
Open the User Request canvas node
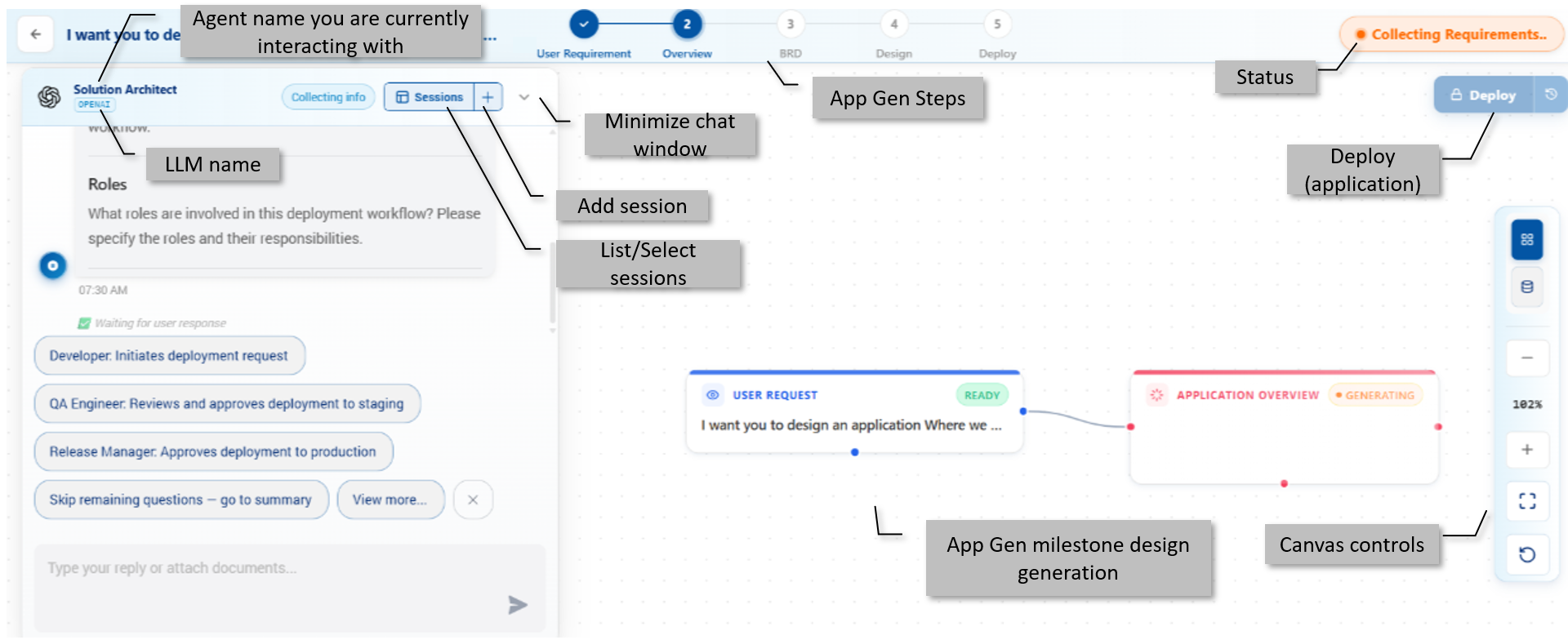click(x=854, y=411)
